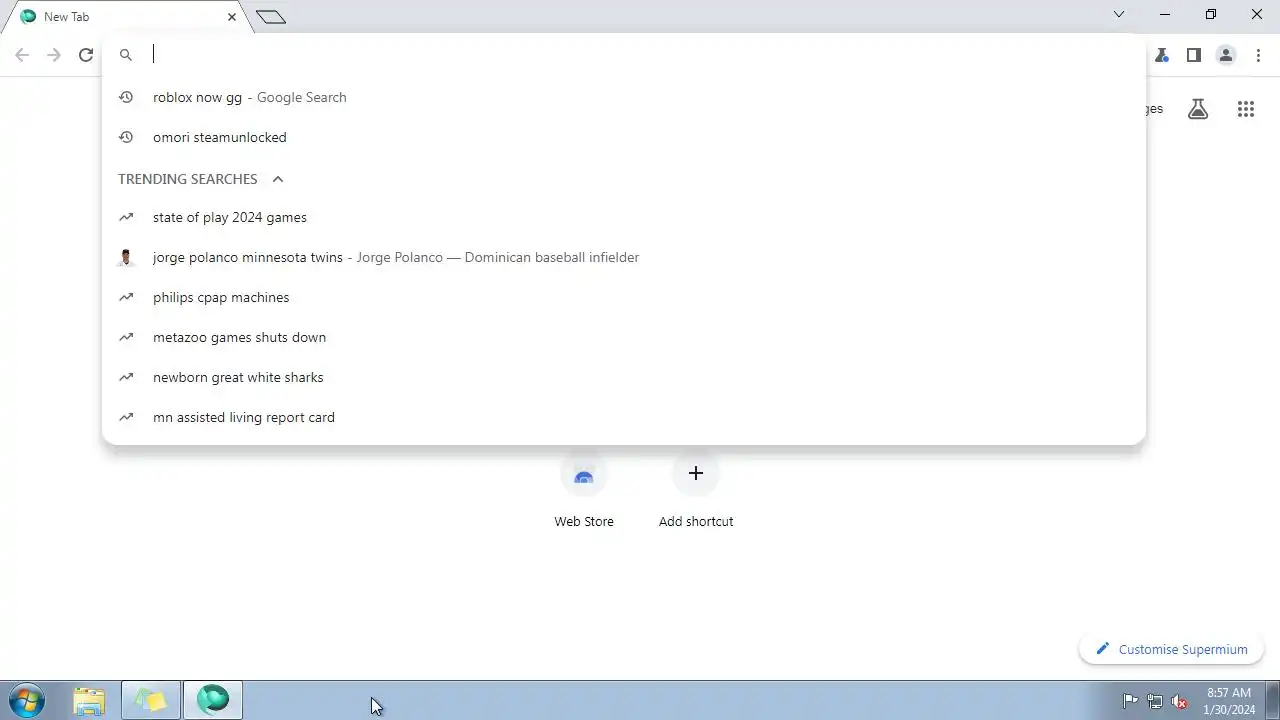This screenshot has width=1280, height=720.
Task: Select 'roblox now gg' history suggestion
Action: tap(624, 97)
